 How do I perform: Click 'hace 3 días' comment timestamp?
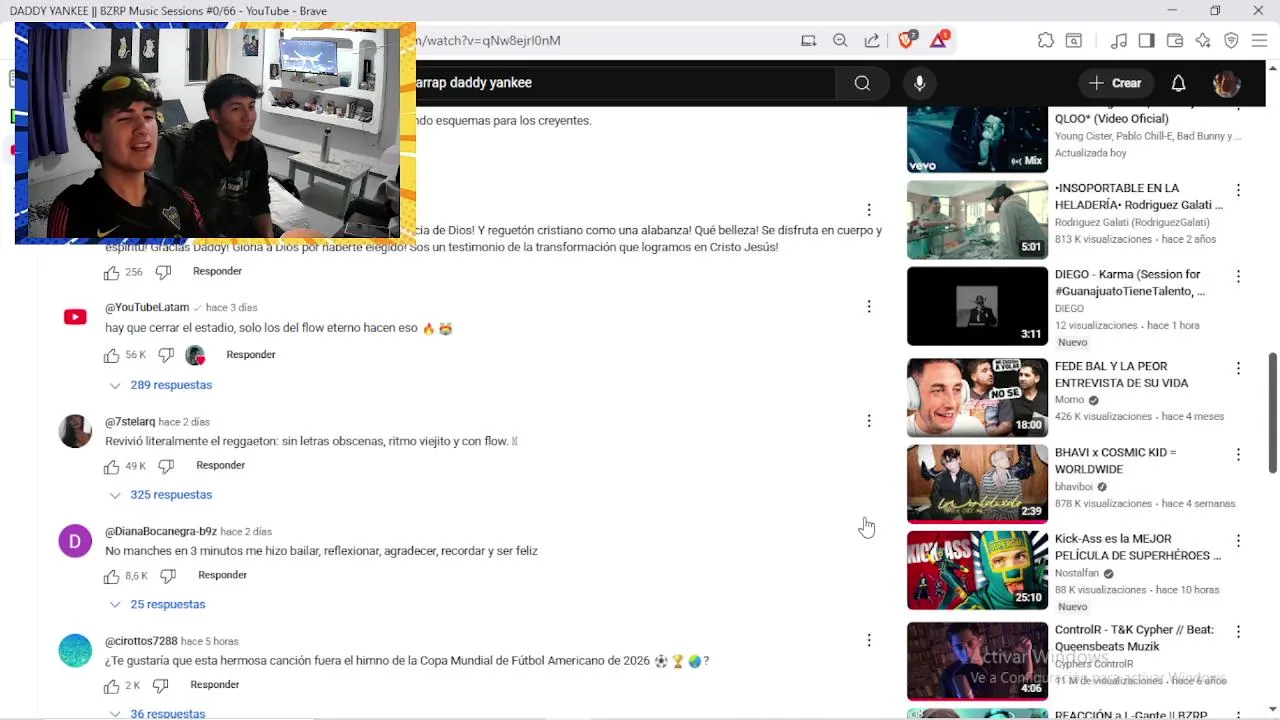click(231, 308)
